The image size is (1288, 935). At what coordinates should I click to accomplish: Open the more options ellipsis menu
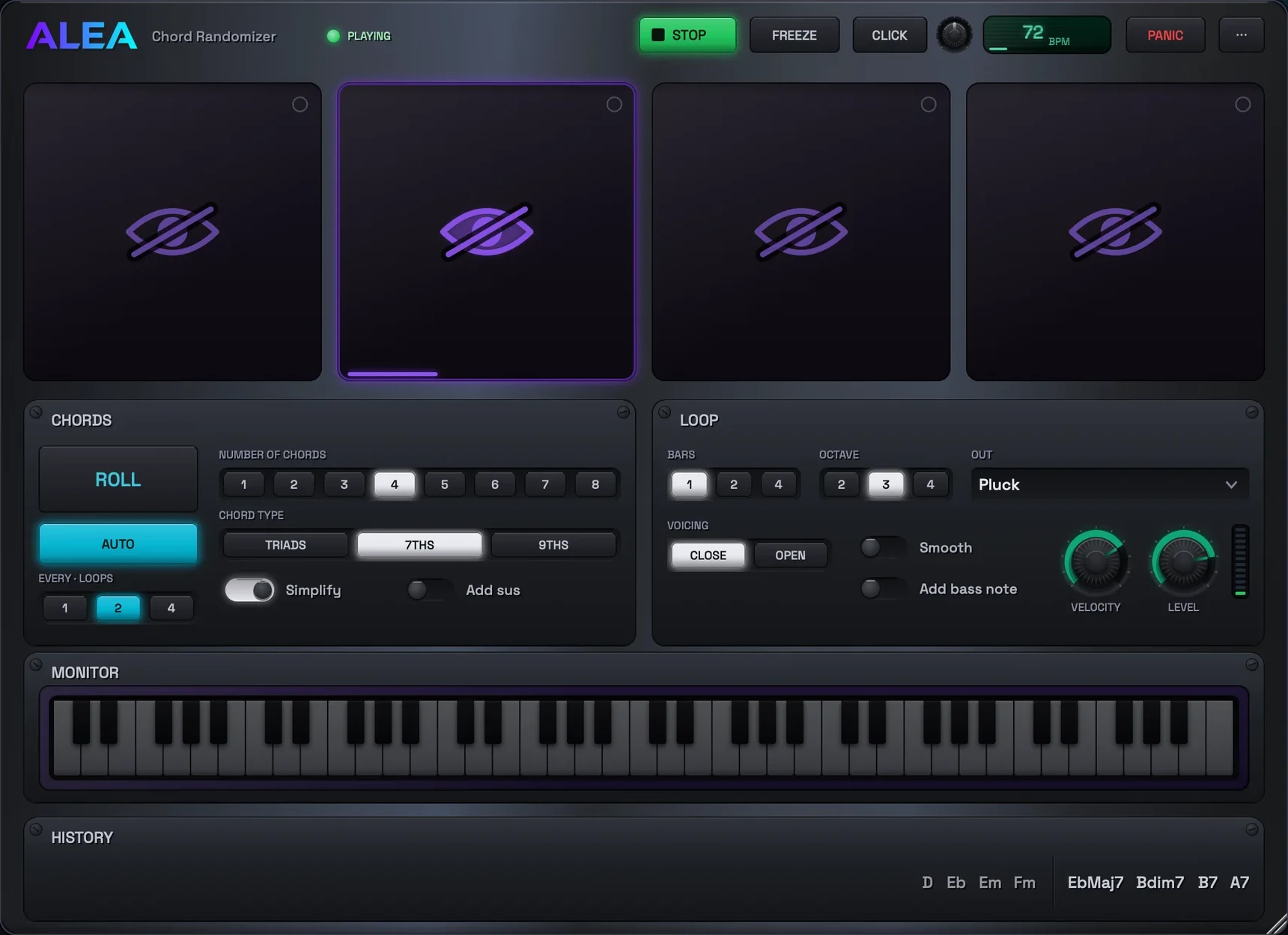(1242, 35)
